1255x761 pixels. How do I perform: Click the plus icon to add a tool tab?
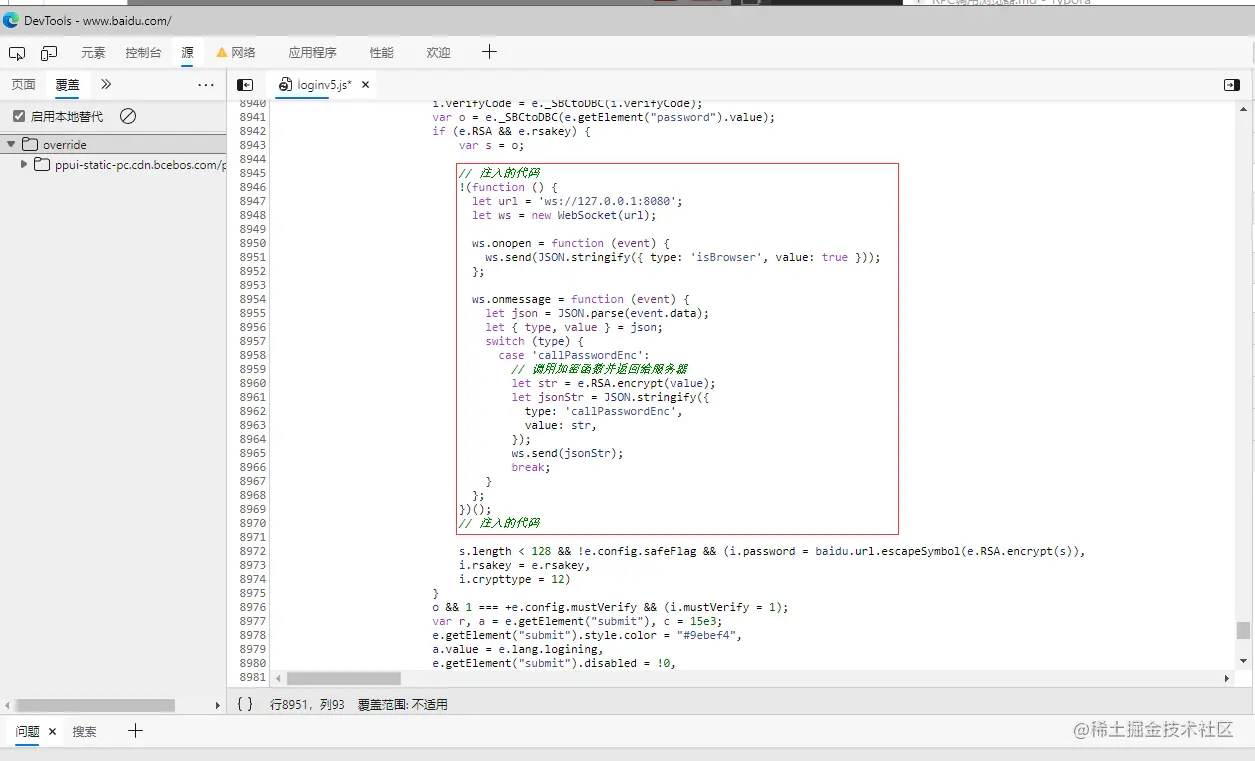click(x=489, y=52)
